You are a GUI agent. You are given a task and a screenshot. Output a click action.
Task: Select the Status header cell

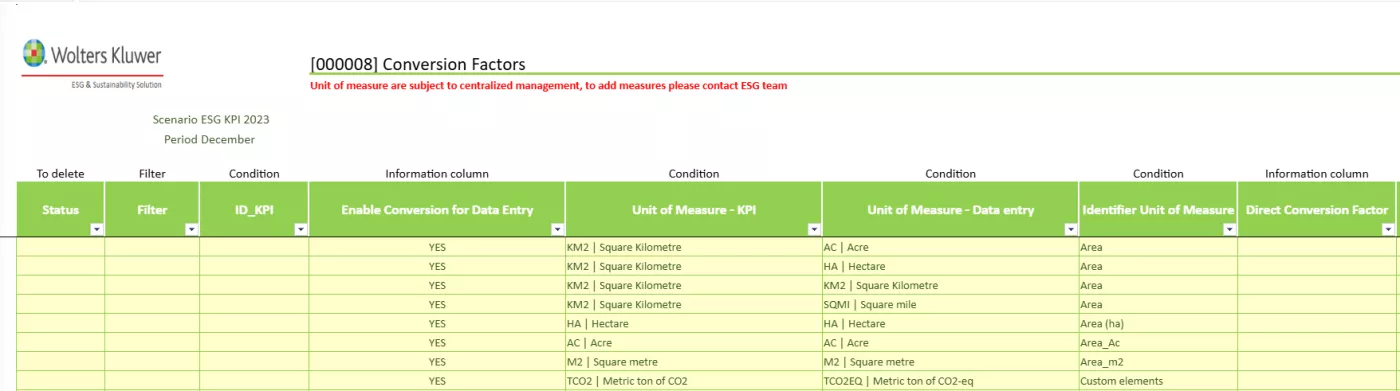(x=60, y=210)
